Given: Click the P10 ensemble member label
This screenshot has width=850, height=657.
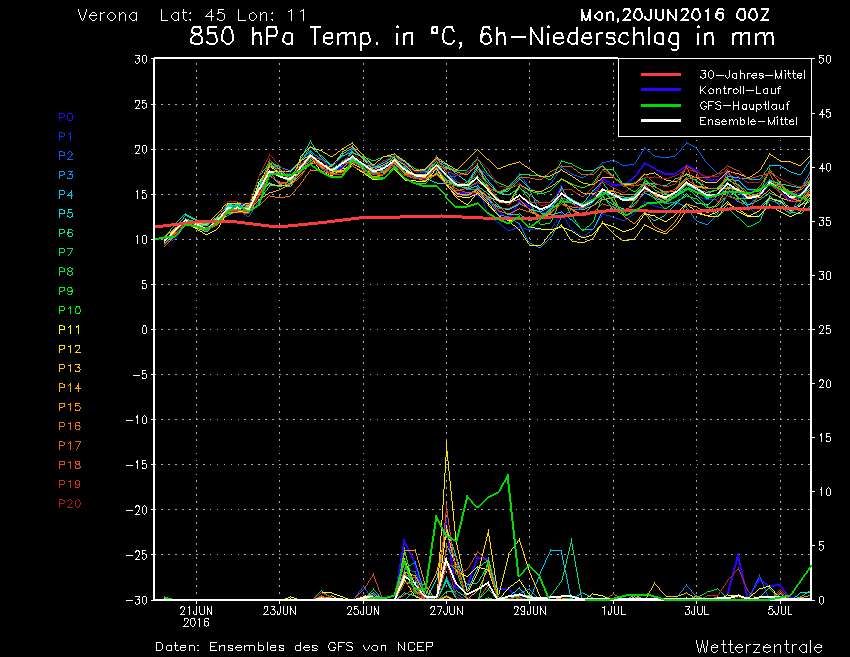Looking at the screenshot, I should [70, 310].
